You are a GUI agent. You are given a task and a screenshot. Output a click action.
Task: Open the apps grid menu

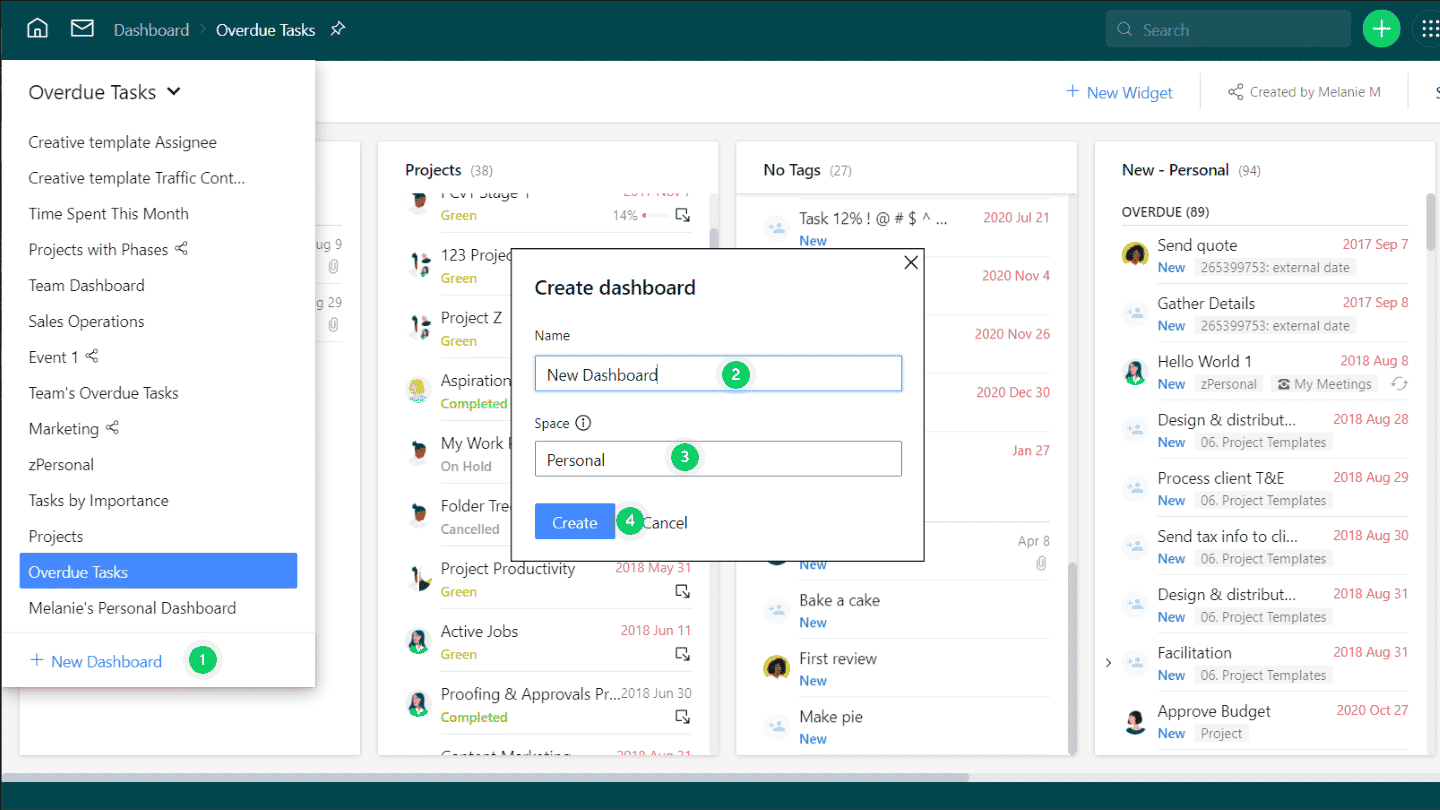tap(1430, 29)
